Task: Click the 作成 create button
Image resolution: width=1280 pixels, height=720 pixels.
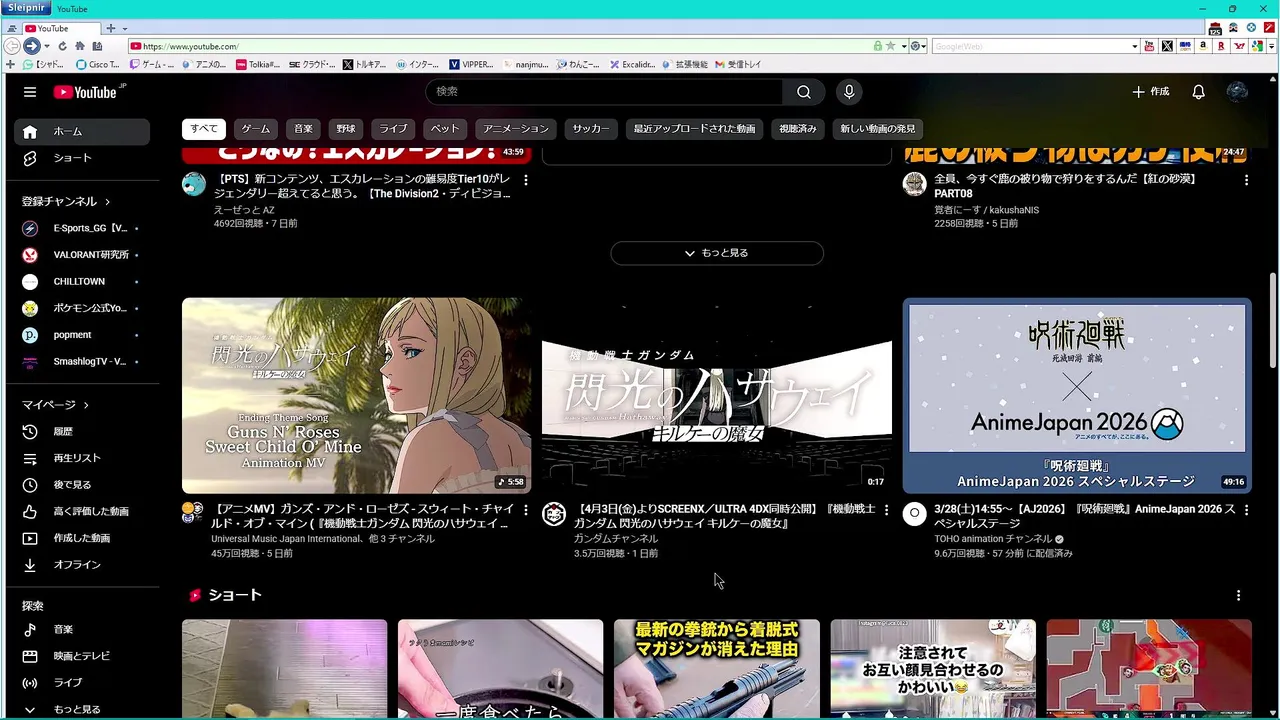Action: coord(1151,92)
